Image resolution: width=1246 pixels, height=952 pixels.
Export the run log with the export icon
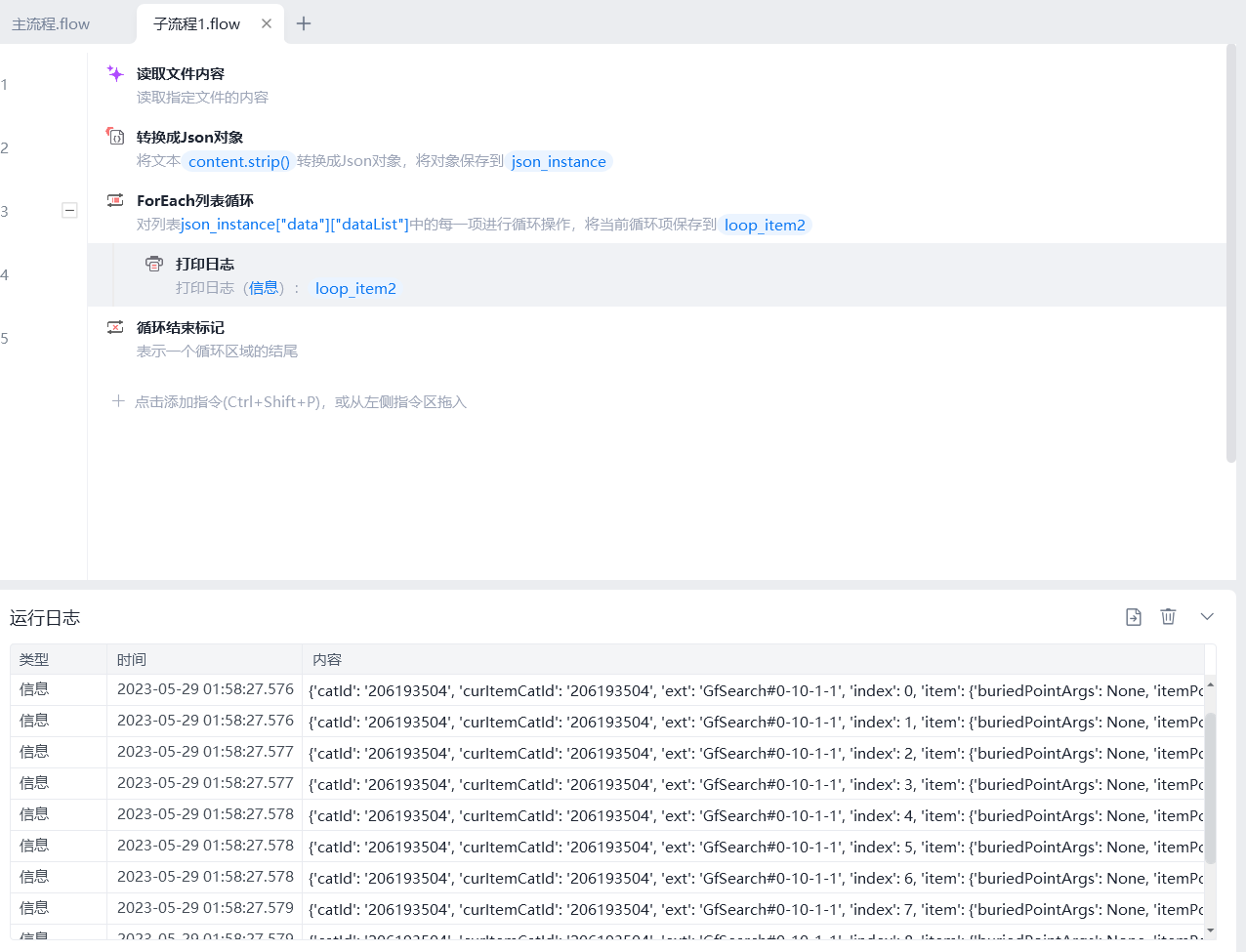point(1133,617)
